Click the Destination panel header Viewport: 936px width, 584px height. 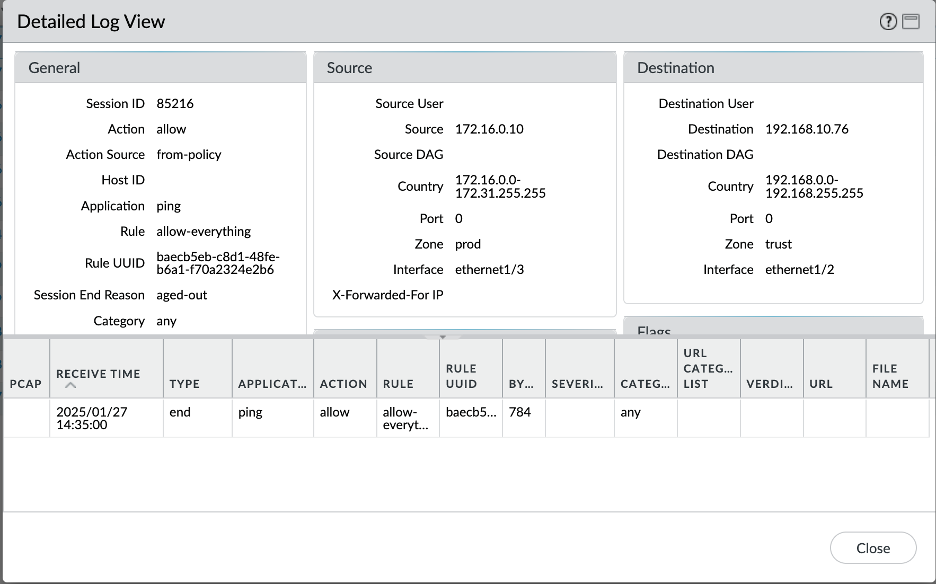pos(773,67)
